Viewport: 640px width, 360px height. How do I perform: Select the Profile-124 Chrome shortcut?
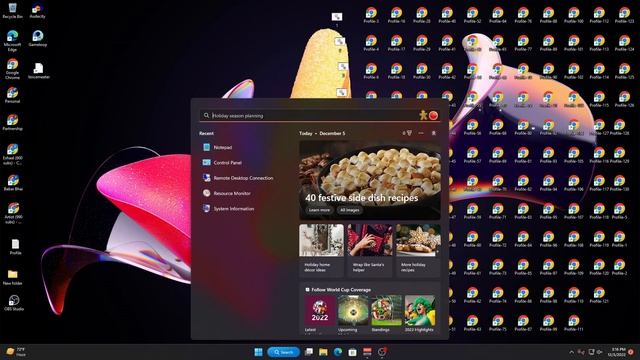coord(624,43)
